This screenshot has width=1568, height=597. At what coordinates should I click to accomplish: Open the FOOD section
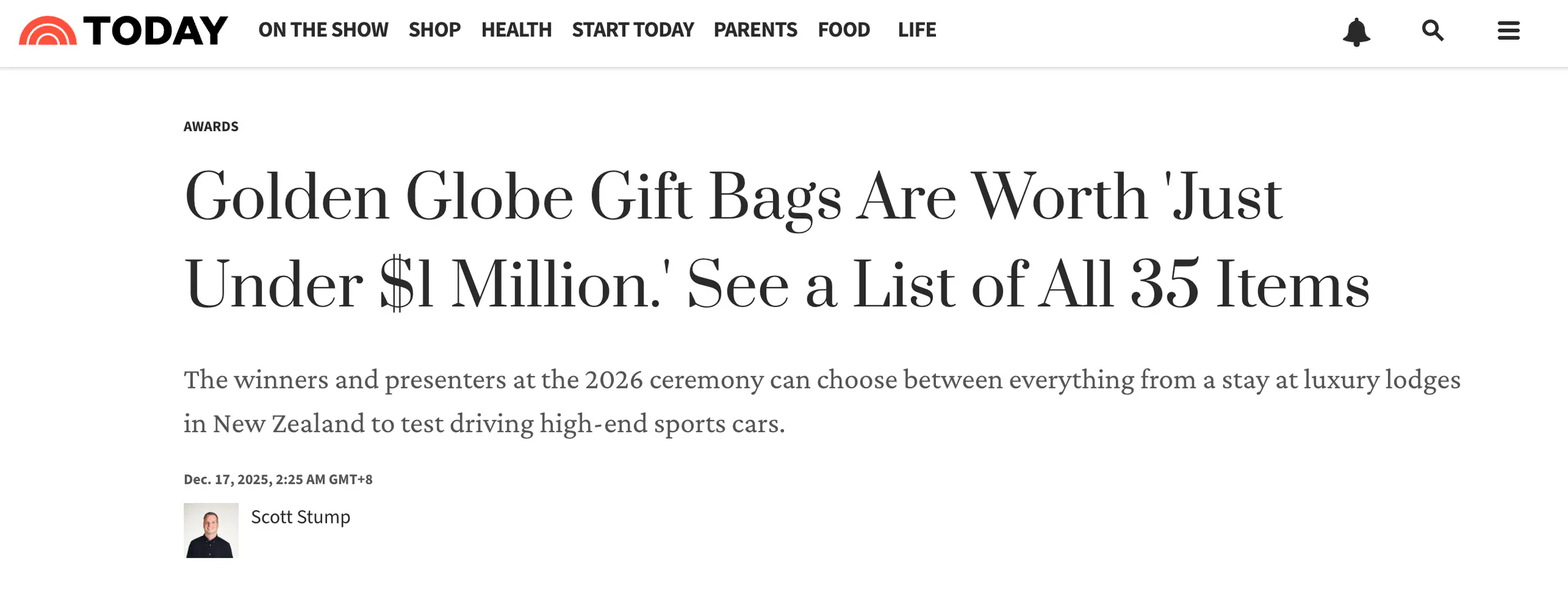[x=844, y=29]
